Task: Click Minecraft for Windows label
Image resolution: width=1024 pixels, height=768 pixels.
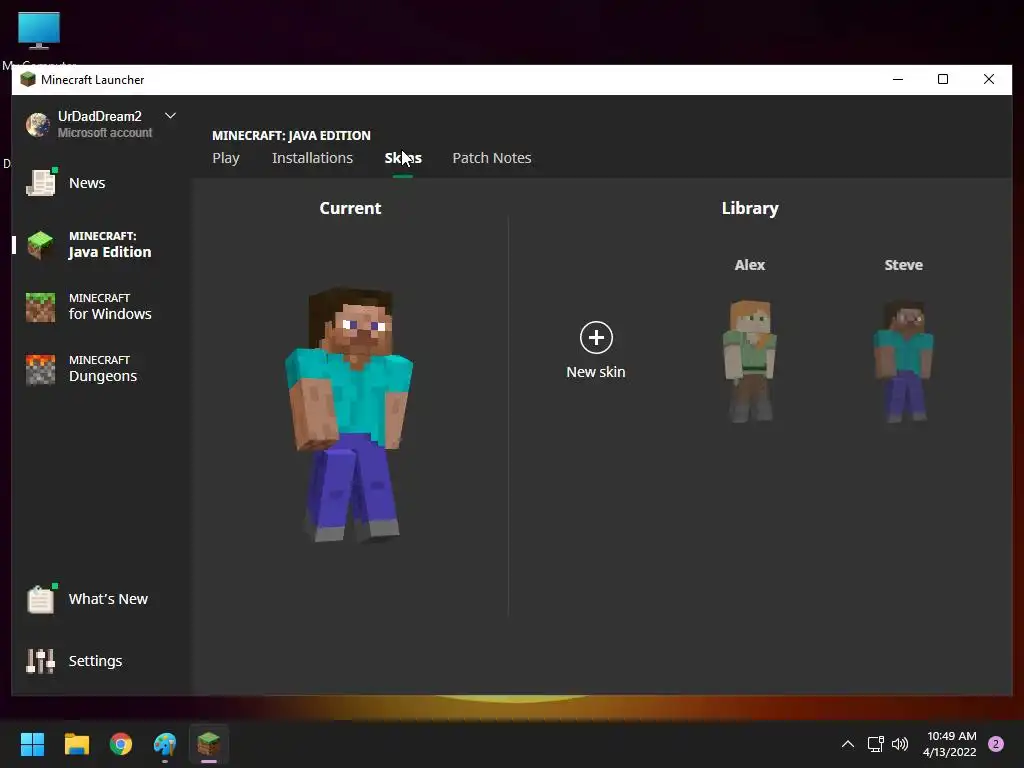Action: (110, 307)
